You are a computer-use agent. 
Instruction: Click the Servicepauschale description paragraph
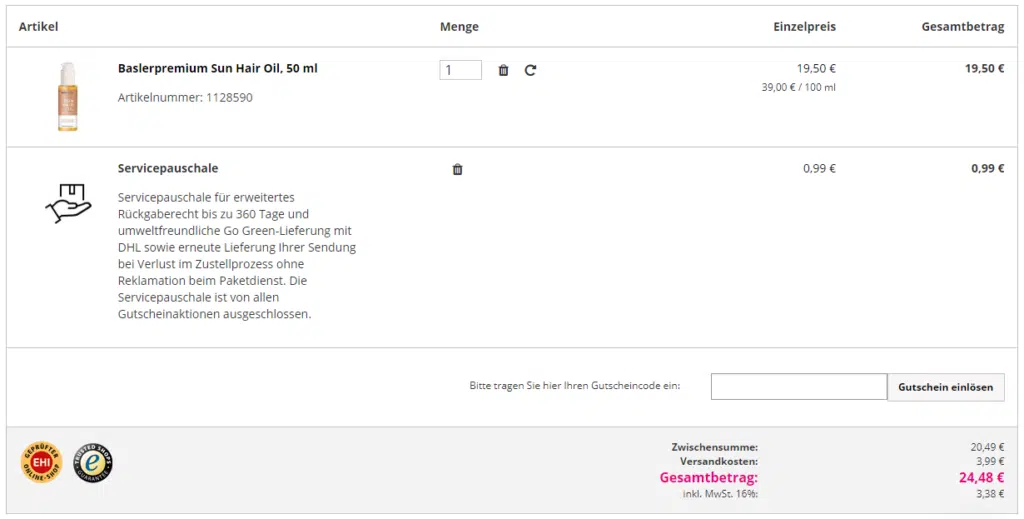click(x=237, y=255)
